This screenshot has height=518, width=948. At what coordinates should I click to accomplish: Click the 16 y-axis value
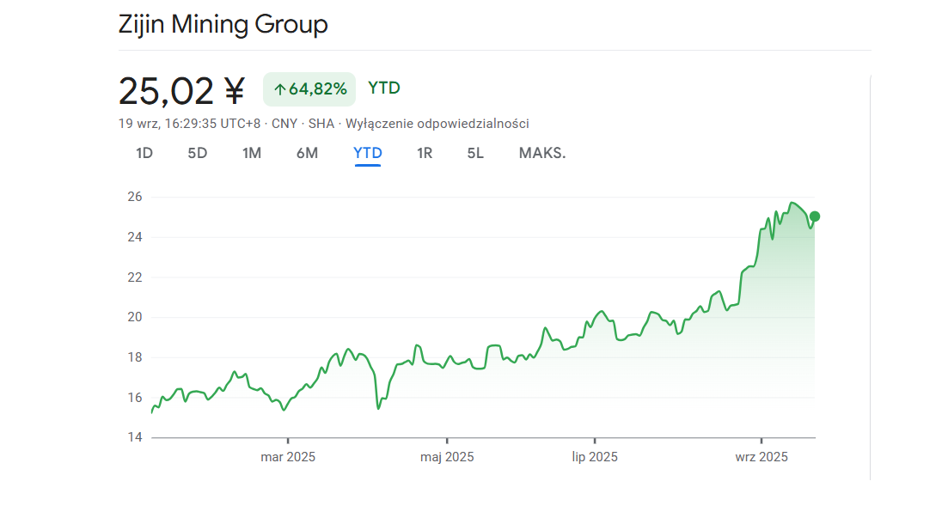tap(135, 397)
